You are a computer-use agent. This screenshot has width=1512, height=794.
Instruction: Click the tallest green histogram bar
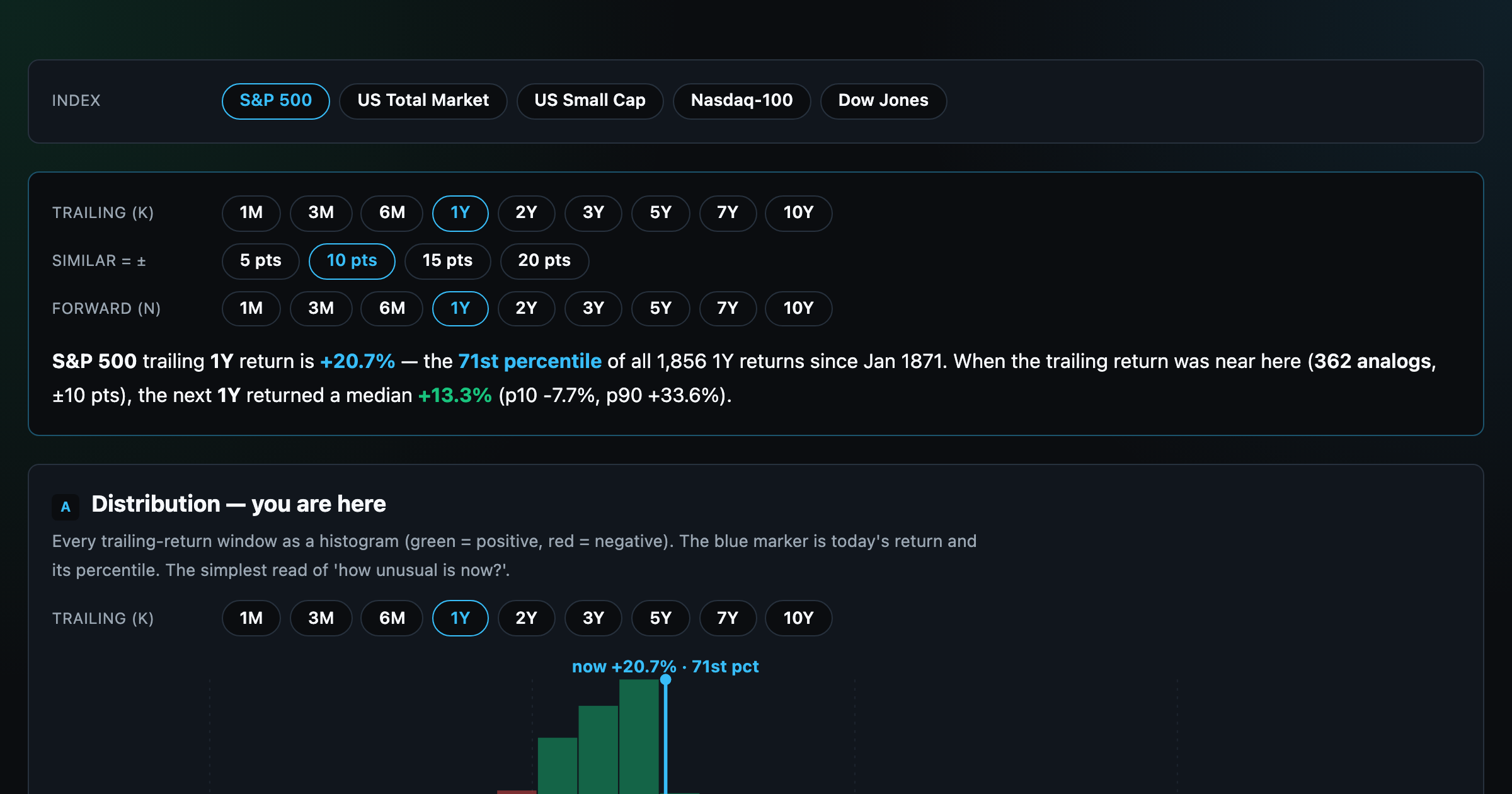(639, 737)
